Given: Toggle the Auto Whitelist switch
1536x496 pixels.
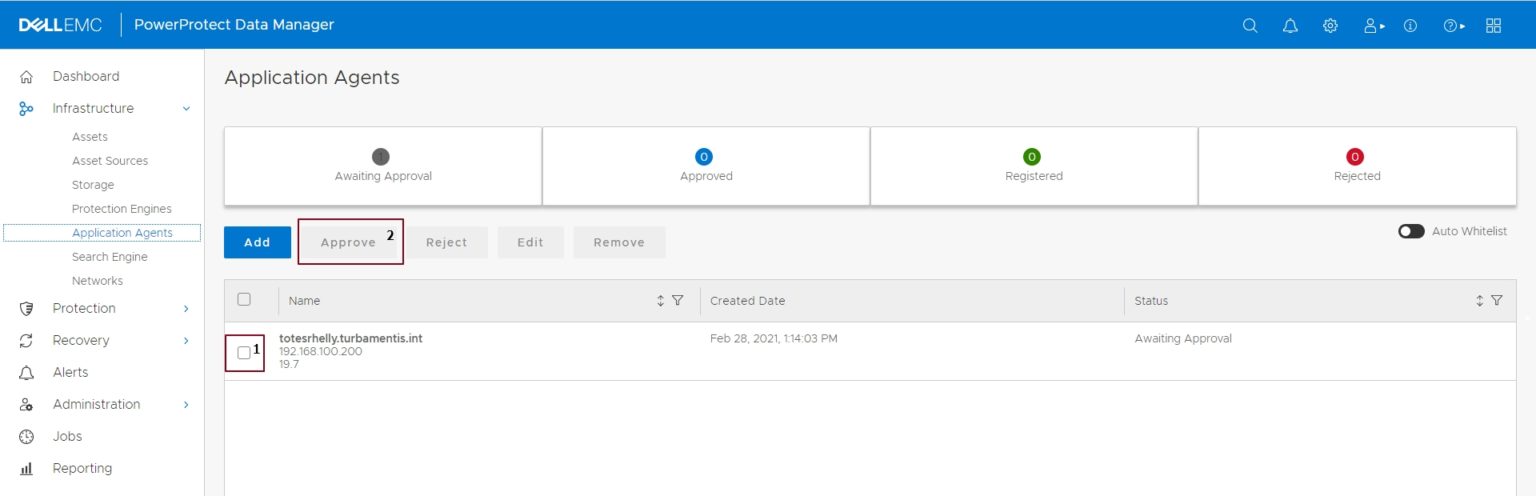Looking at the screenshot, I should [1411, 231].
